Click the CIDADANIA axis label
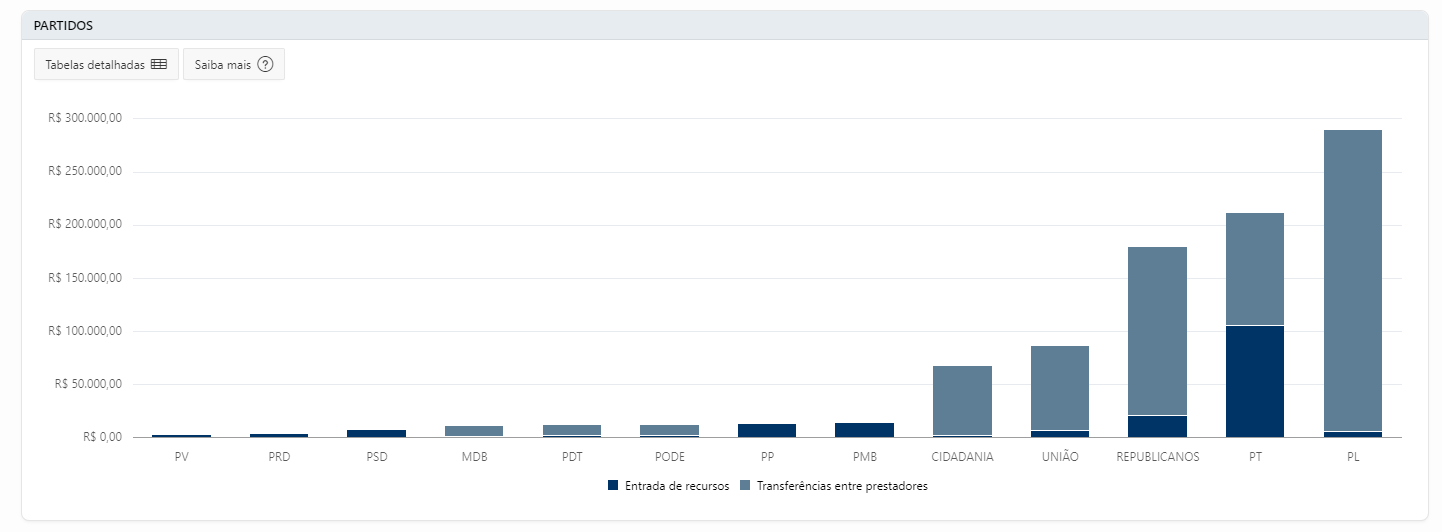This screenshot has height=532, width=1442. click(x=963, y=457)
